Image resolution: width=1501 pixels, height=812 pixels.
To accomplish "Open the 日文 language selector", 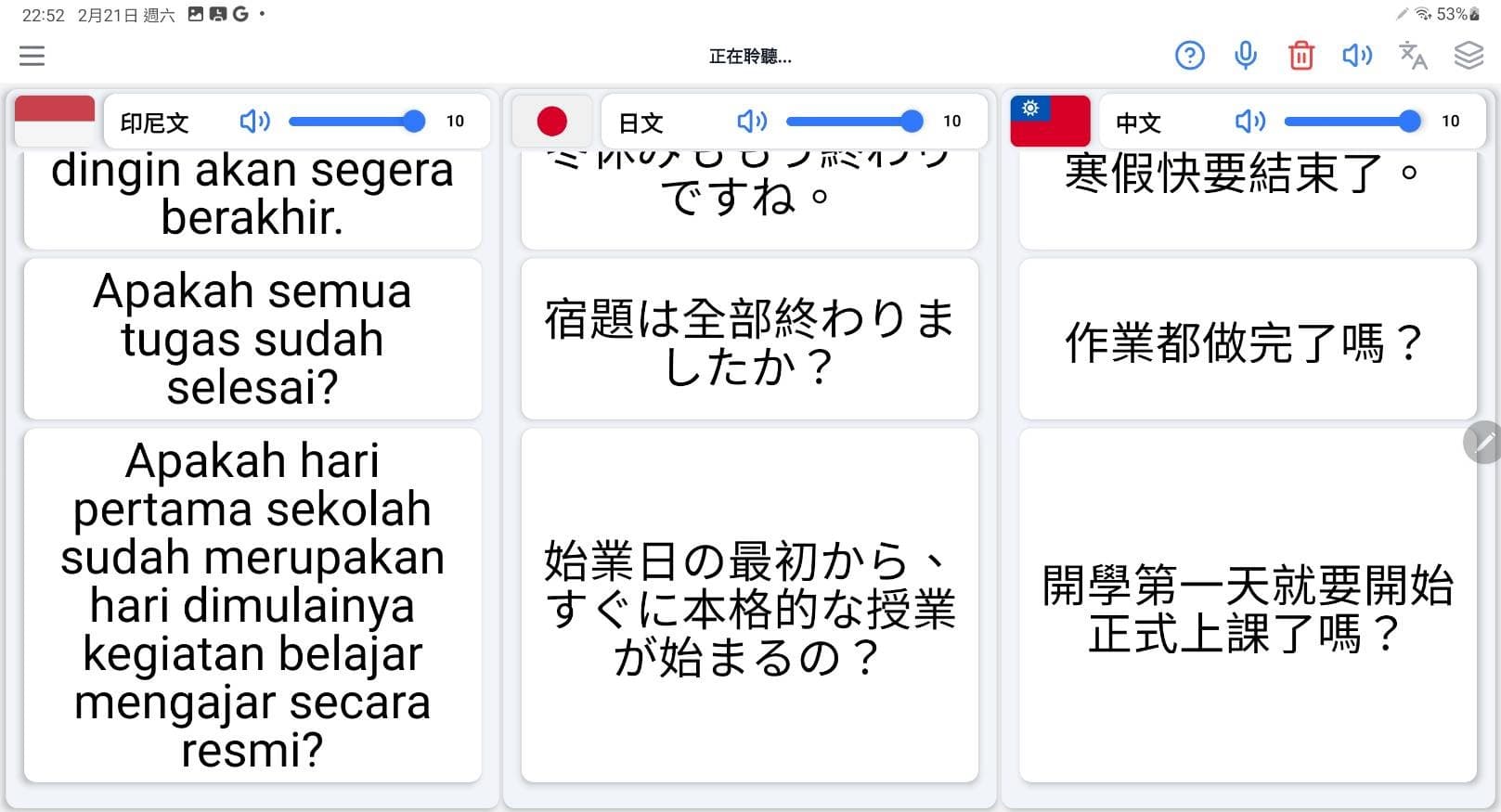I will [640, 122].
